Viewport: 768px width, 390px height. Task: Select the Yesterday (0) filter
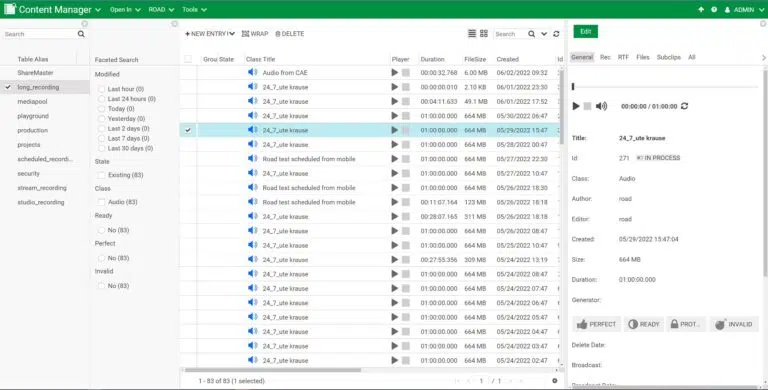(x=101, y=119)
